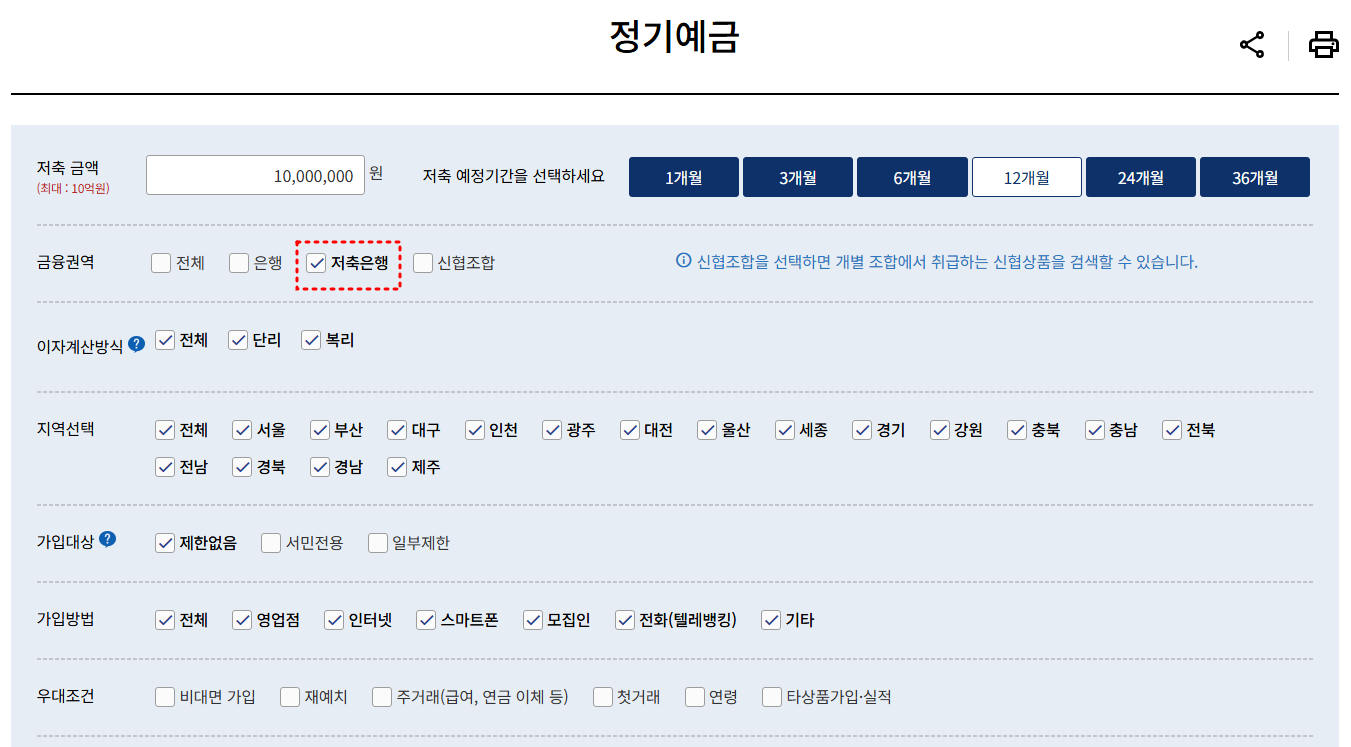Check the 비대면 가입 checkbox
The image size is (1351, 747).
pos(165,697)
